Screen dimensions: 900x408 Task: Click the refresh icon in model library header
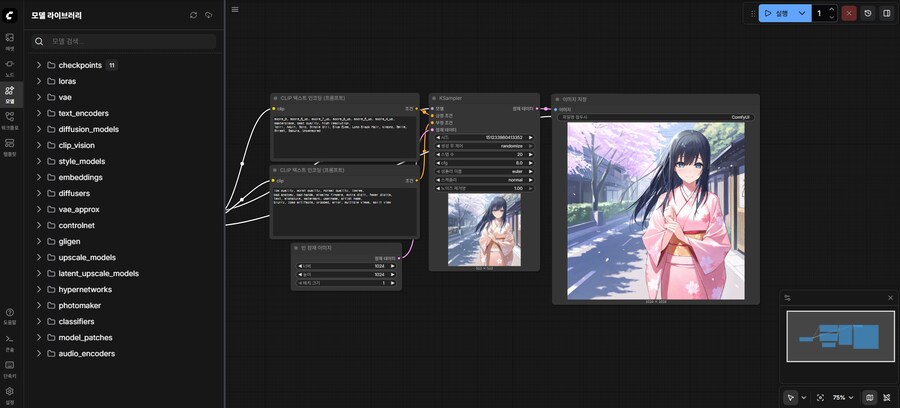coord(193,15)
